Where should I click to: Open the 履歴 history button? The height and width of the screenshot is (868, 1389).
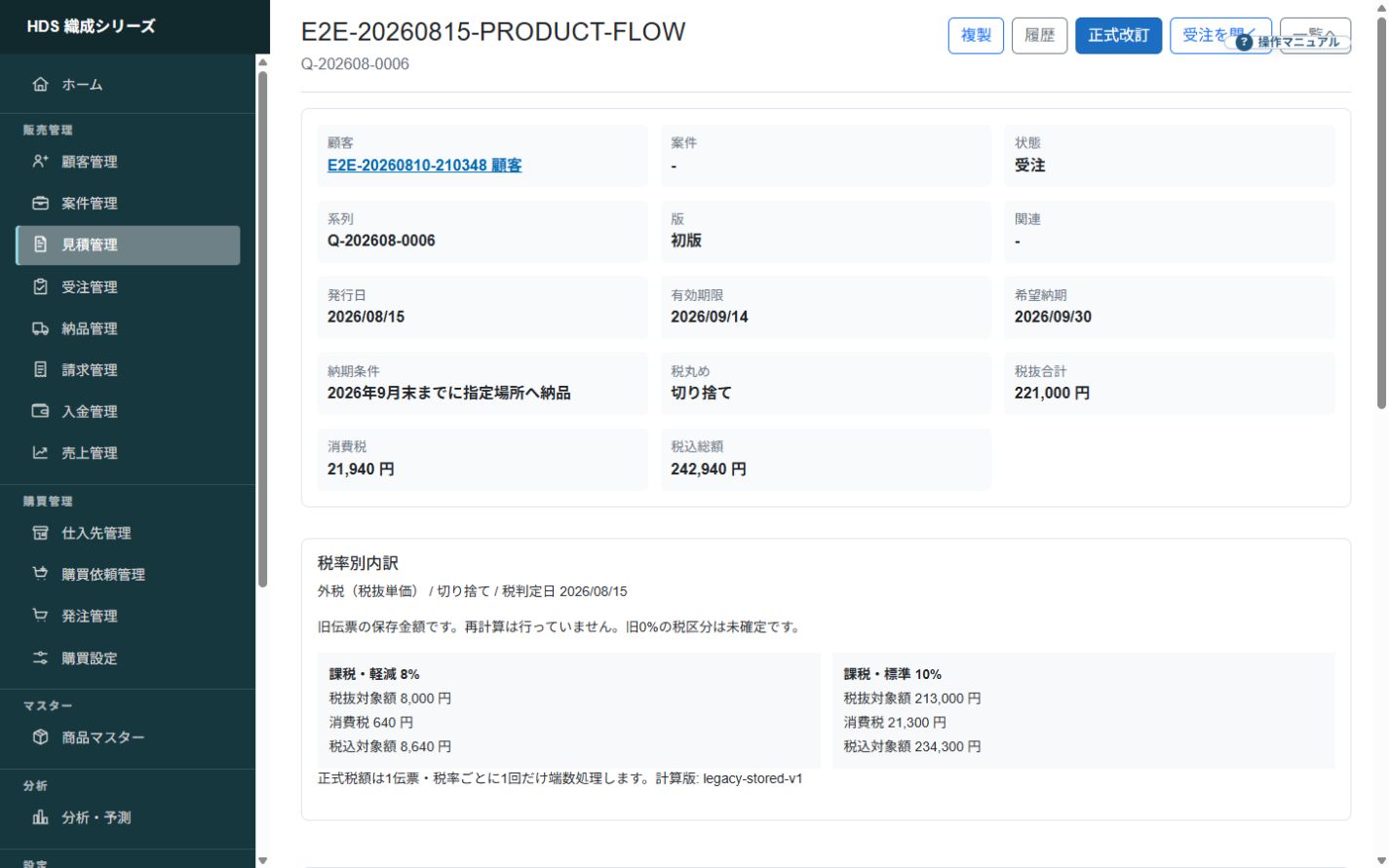[x=1039, y=35]
